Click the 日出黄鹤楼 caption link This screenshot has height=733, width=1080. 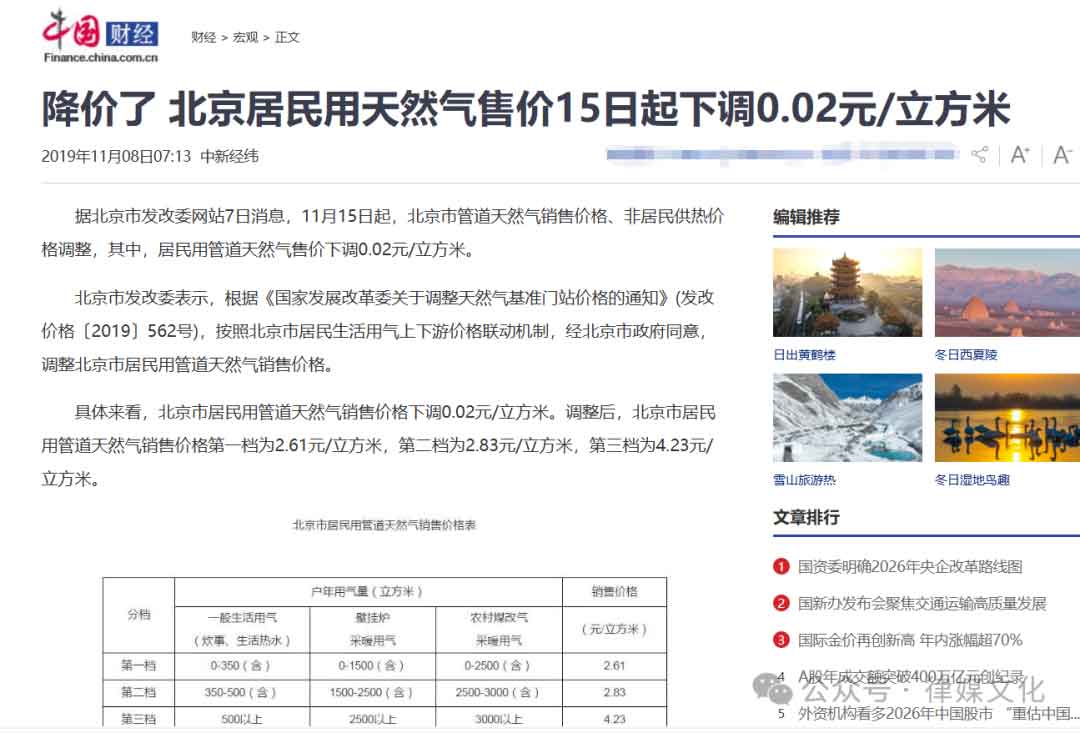tap(804, 355)
